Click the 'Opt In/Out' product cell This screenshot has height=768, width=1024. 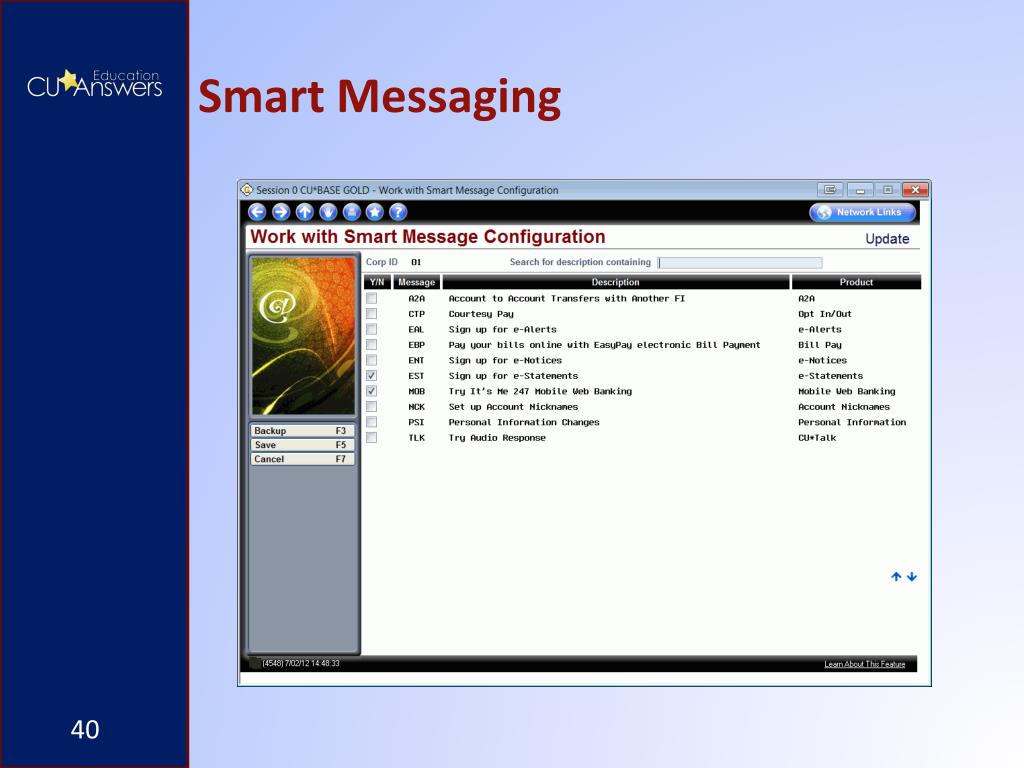pos(825,314)
